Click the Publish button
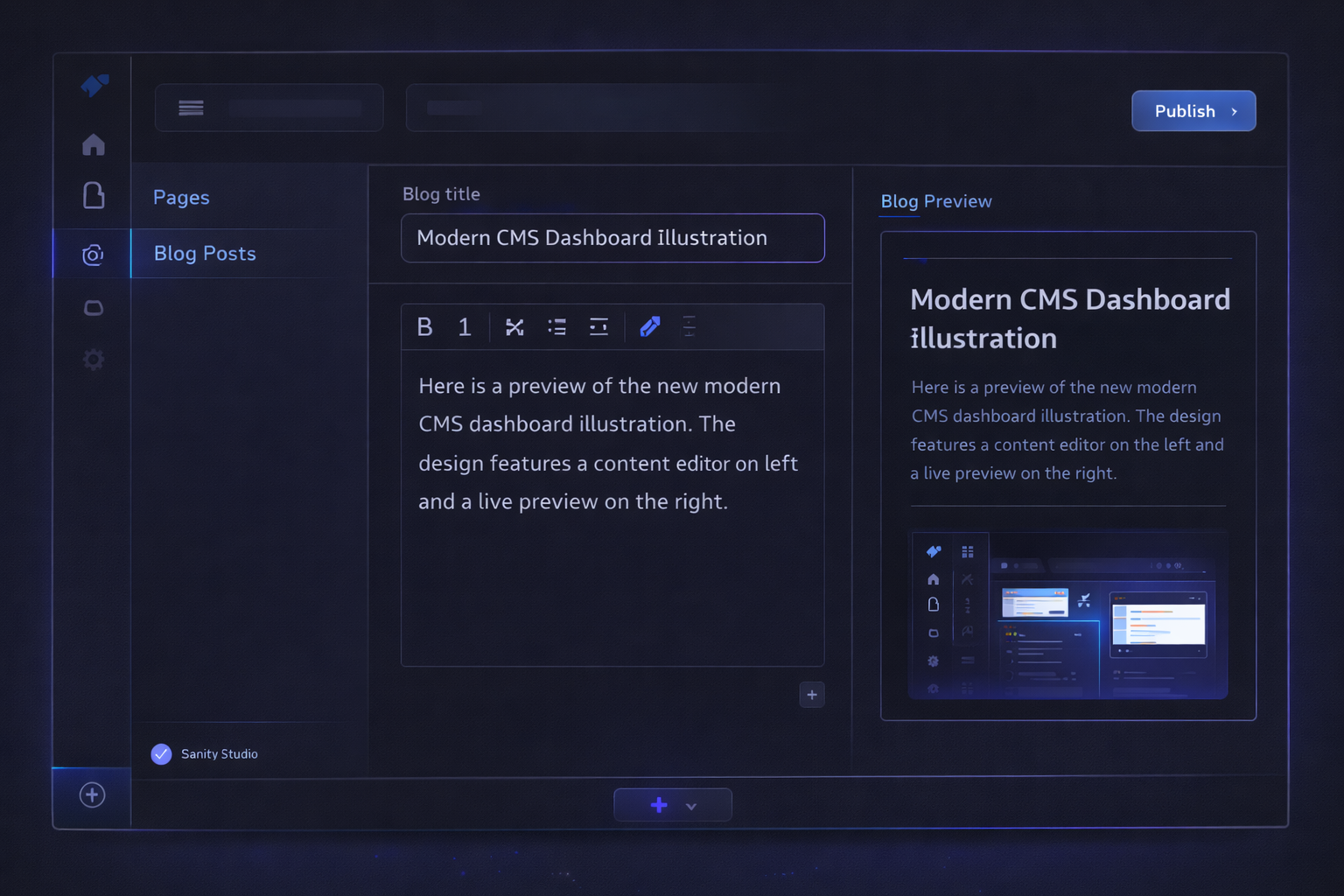The width and height of the screenshot is (1344, 896). pos(1193,111)
